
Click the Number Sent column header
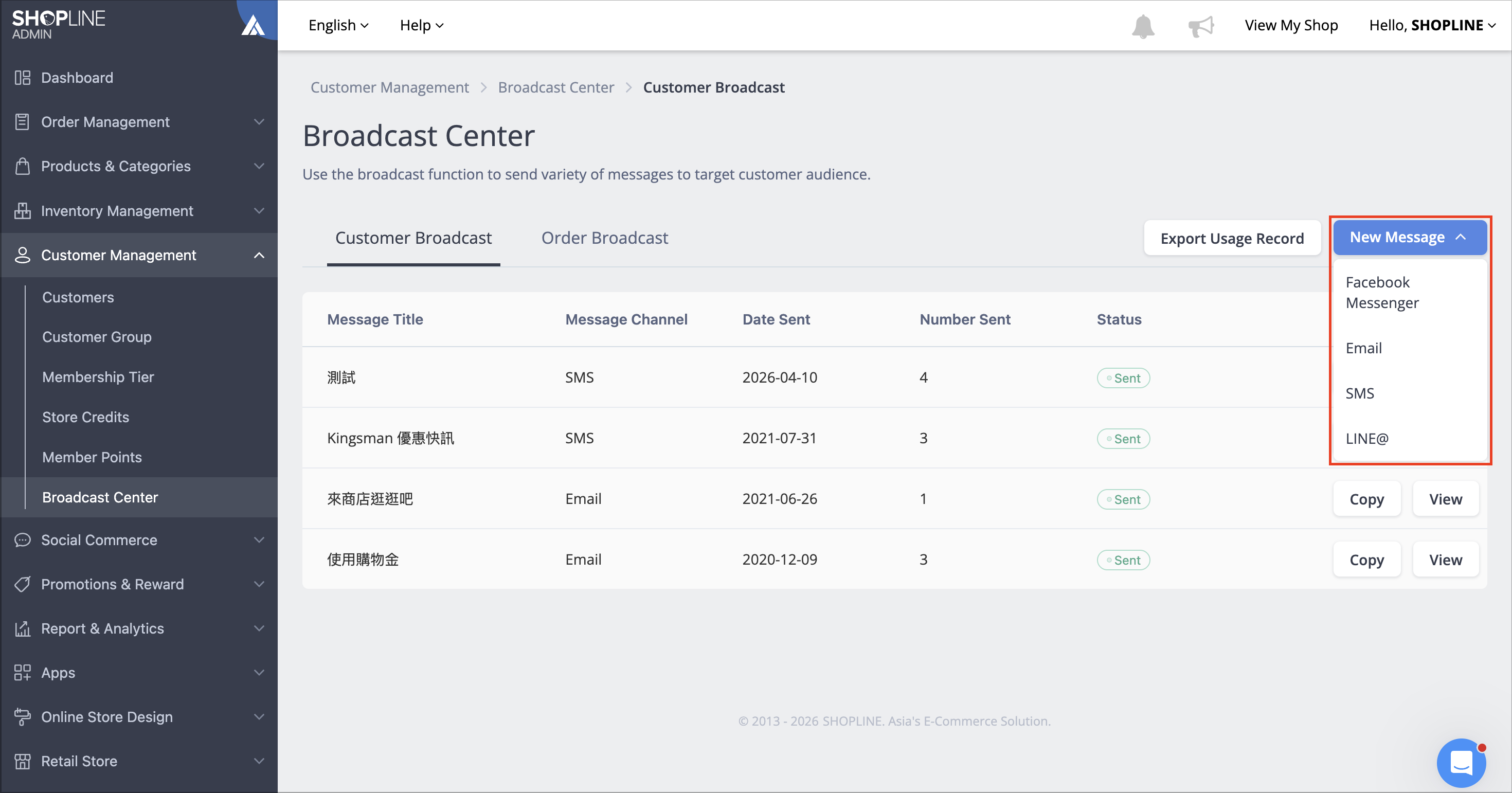[965, 319]
